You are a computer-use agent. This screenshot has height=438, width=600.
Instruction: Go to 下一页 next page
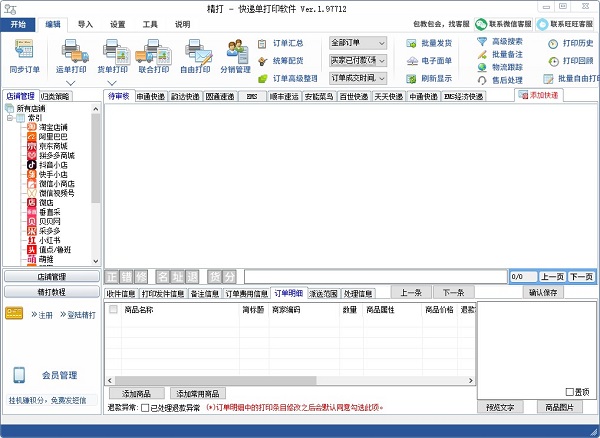coord(581,277)
